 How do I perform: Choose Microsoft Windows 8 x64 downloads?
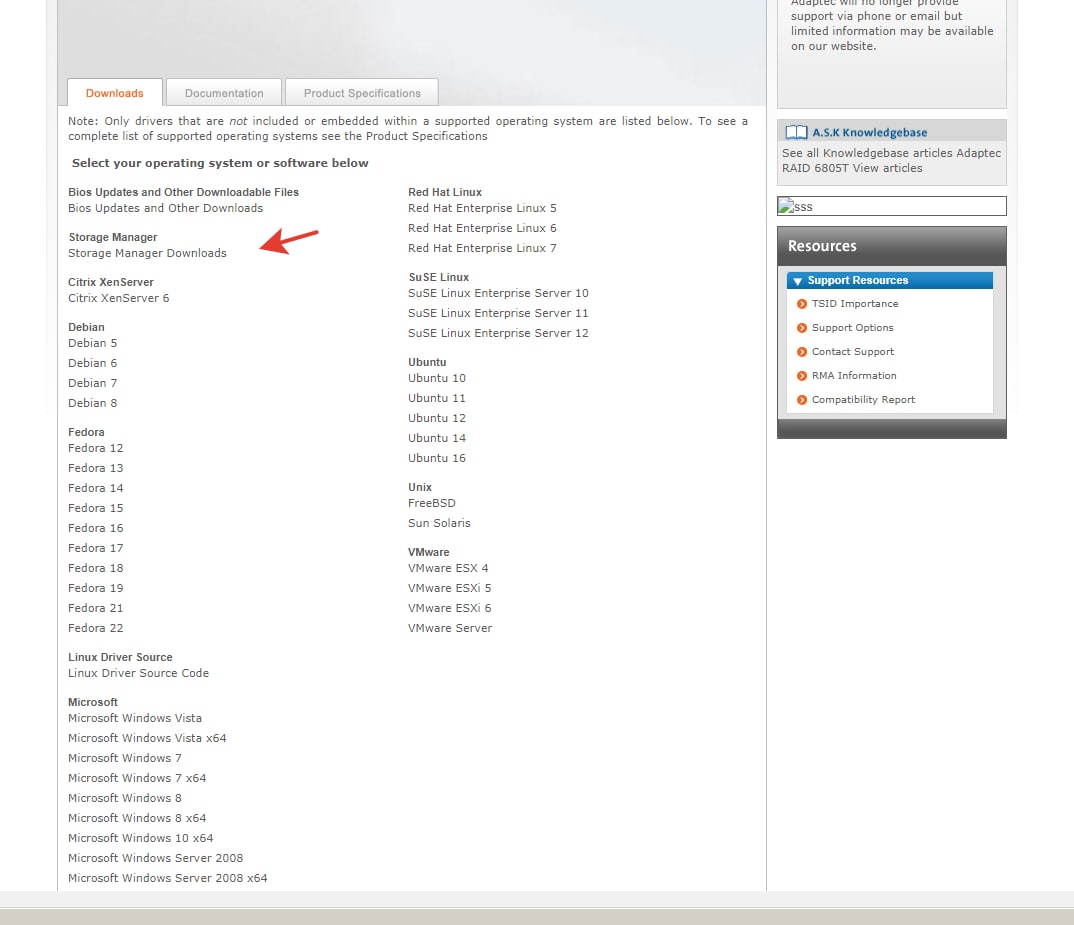137,818
